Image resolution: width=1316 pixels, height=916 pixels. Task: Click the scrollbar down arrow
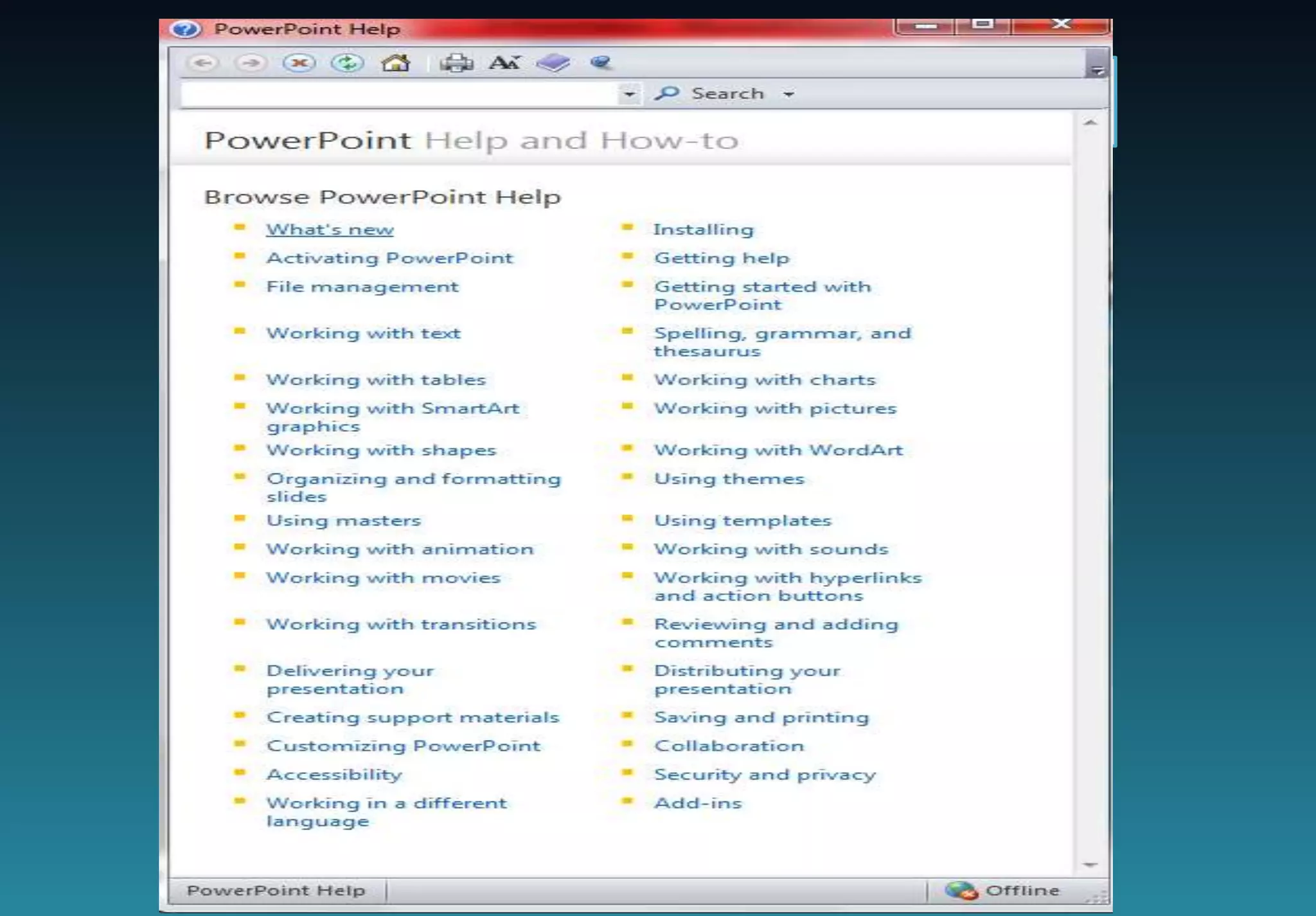(1090, 865)
